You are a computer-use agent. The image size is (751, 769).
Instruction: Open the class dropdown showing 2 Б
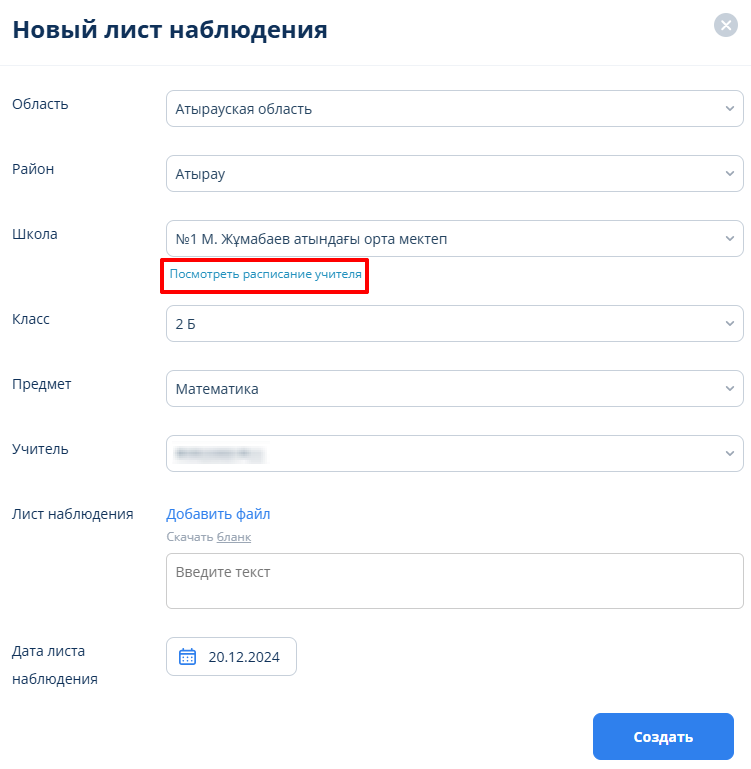[x=440, y=324]
